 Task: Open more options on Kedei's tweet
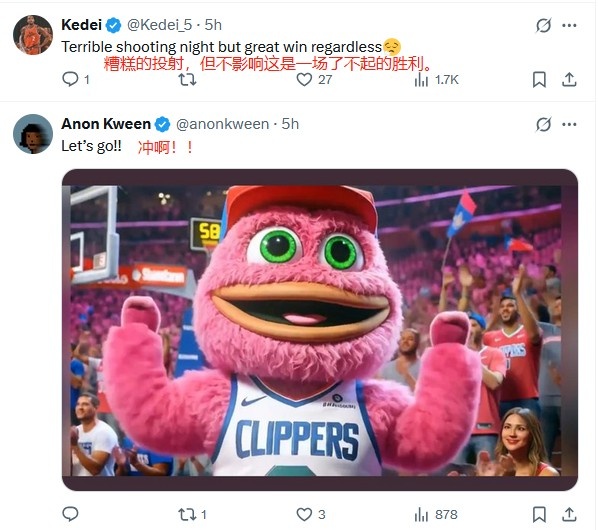click(x=569, y=26)
